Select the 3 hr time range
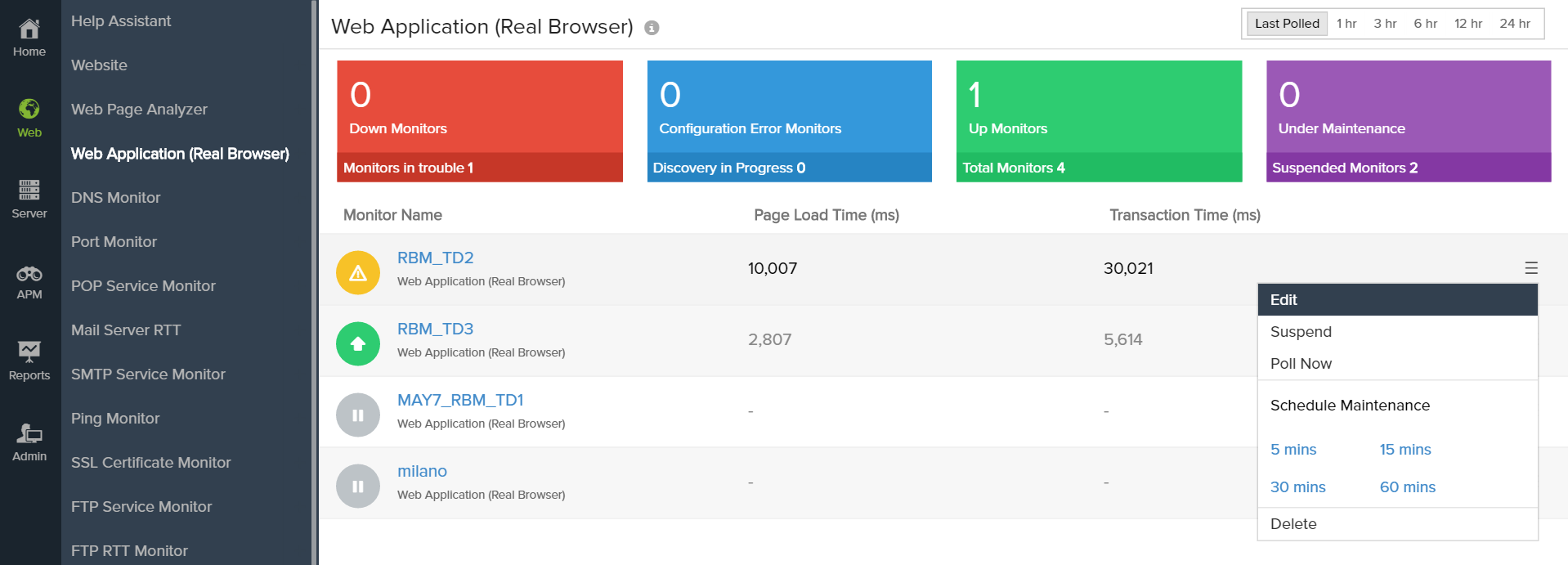The width and height of the screenshot is (1568, 565). [1385, 24]
